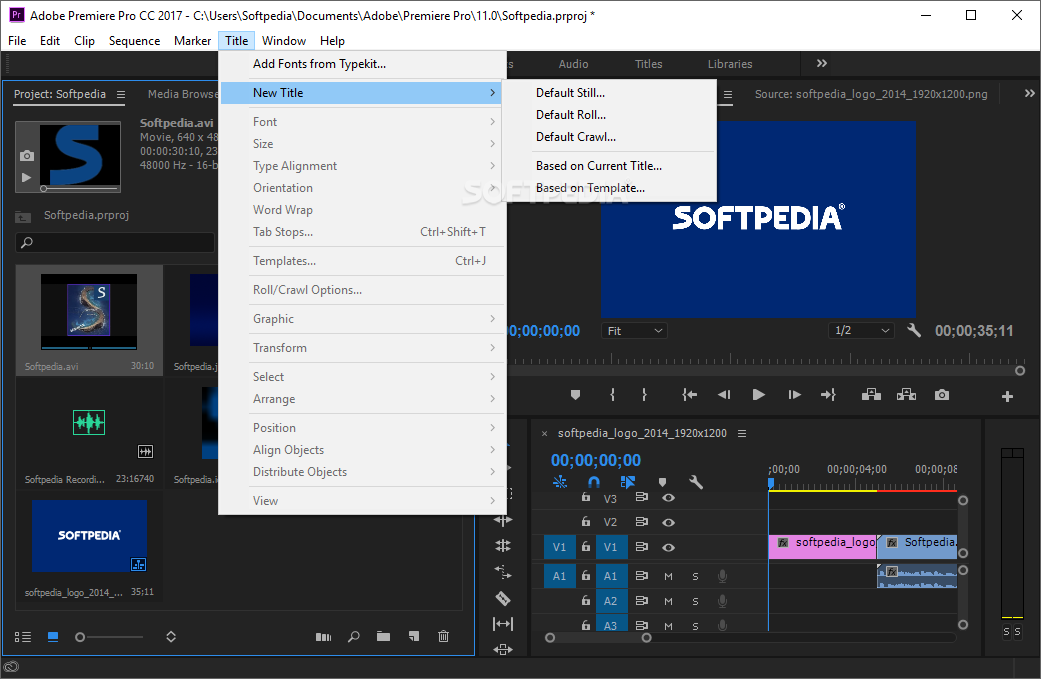Step forward one frame
Screen dimensions: 1041x679
tap(794, 395)
